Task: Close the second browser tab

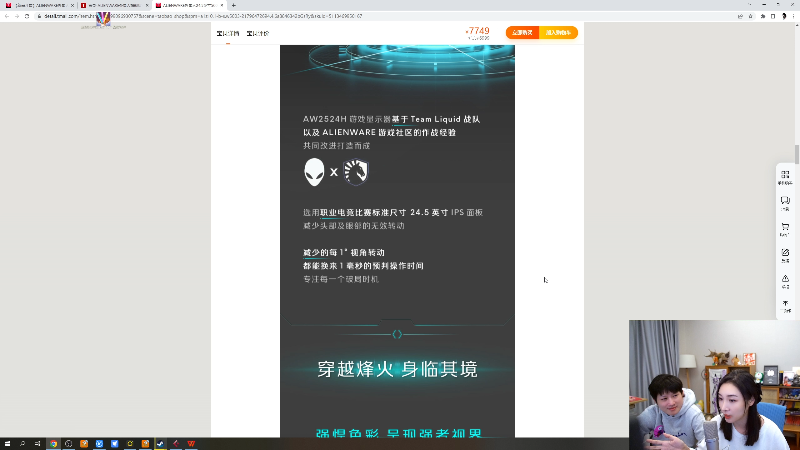Action: point(147,5)
